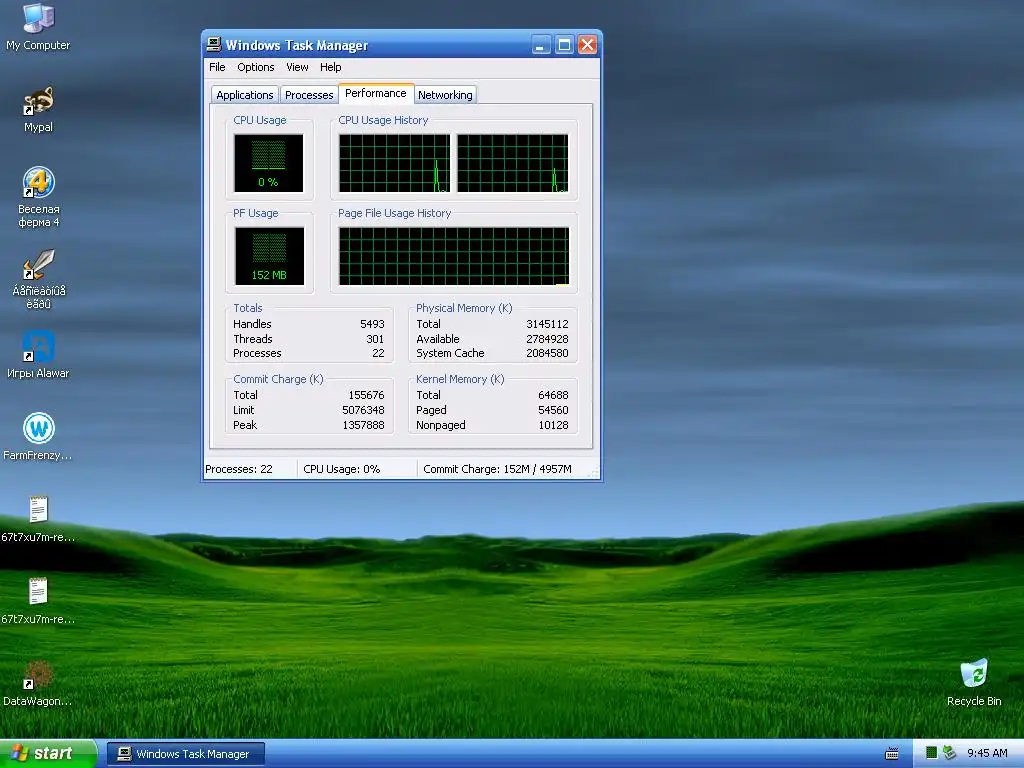The image size is (1024, 768).
Task: Click the System Cache value 2084580
Action: 547,353
